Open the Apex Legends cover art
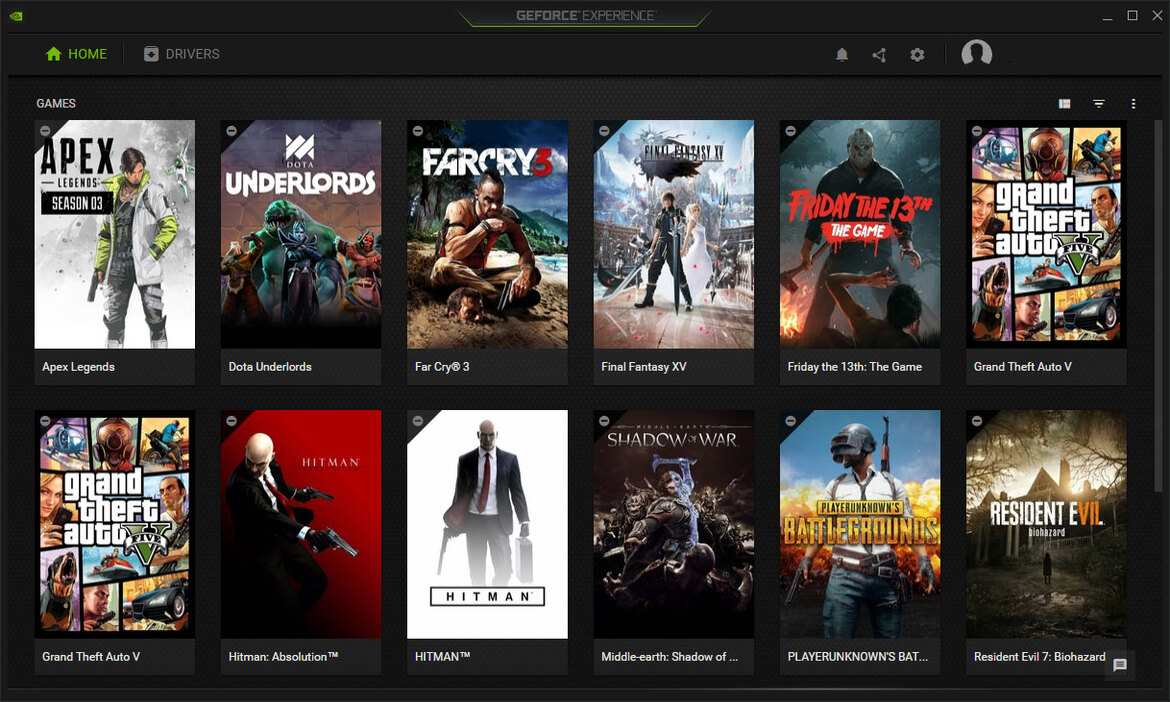Viewport: 1170px width, 702px height. pyautogui.click(x=114, y=234)
